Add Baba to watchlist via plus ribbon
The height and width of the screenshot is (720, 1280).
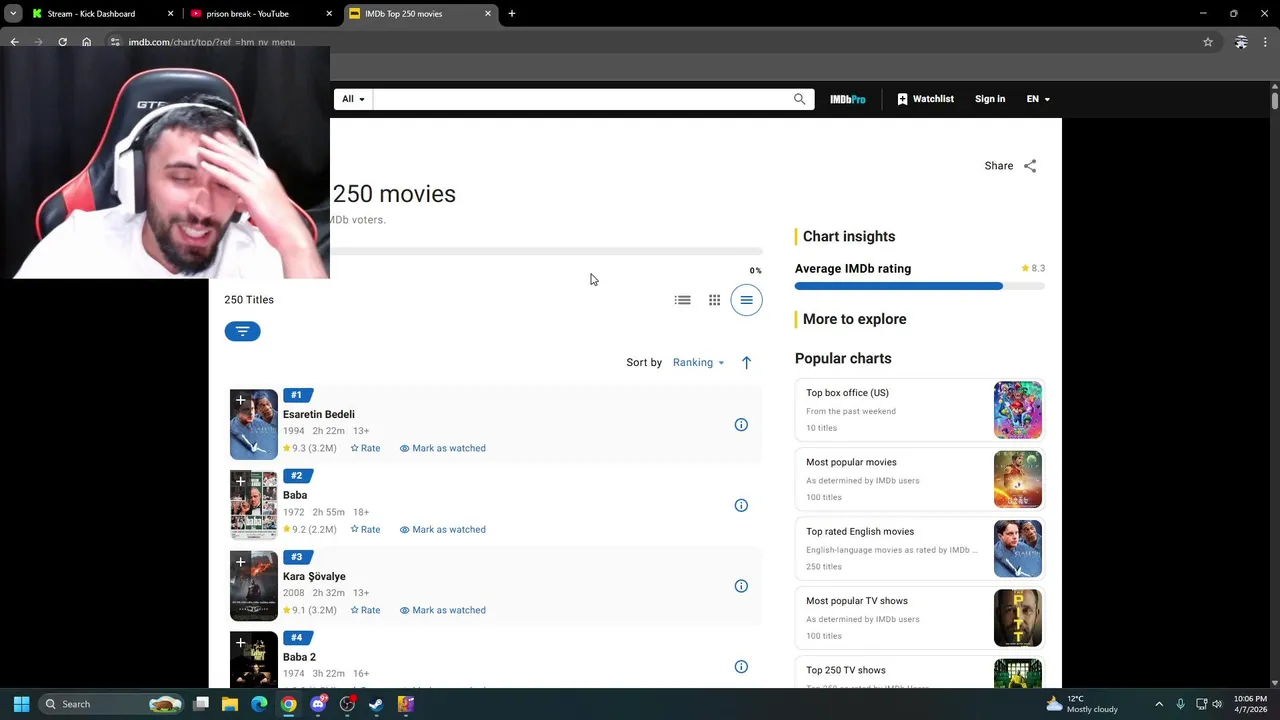(x=240, y=482)
